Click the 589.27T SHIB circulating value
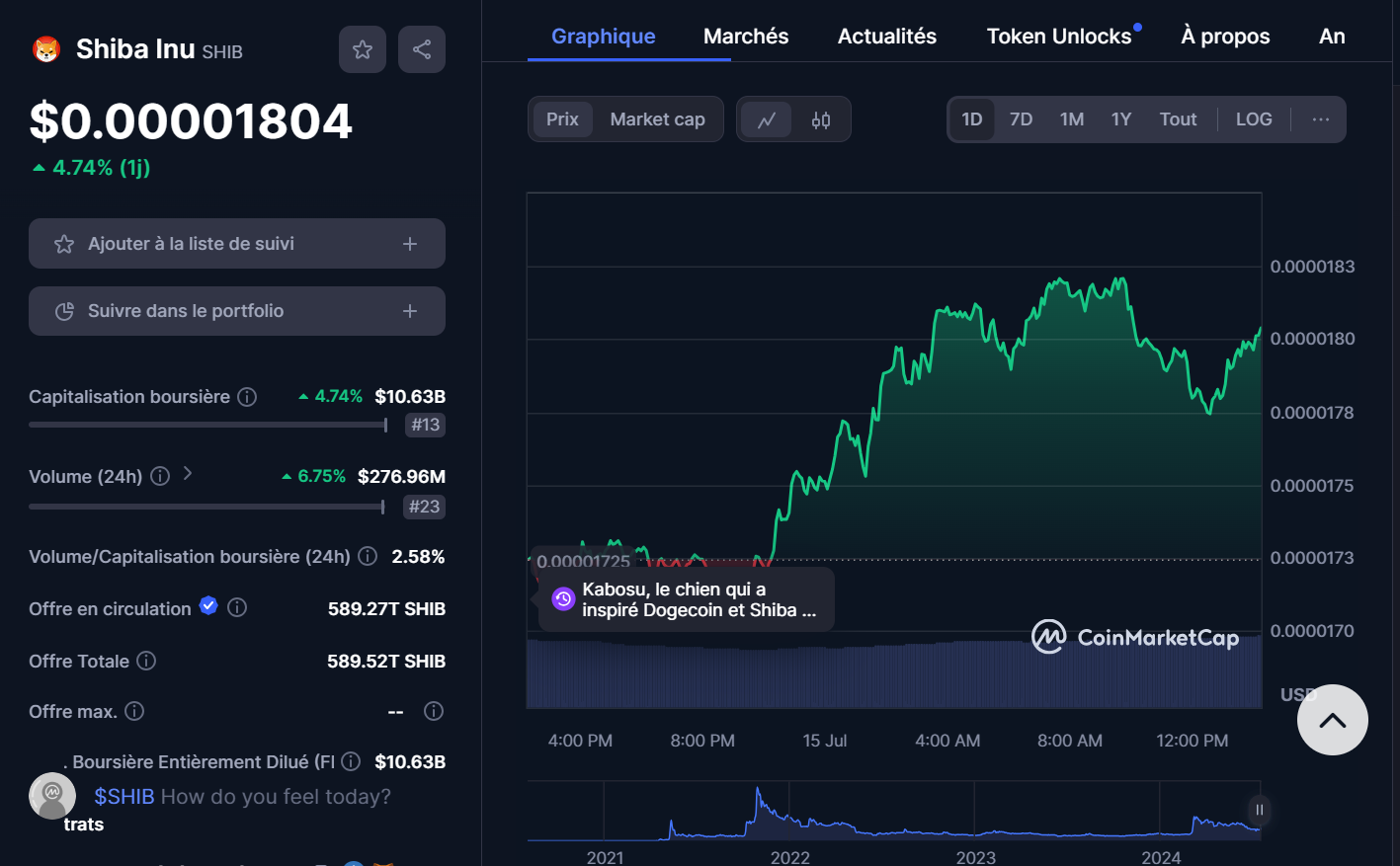Viewport: 1400px width, 866px height. point(386,609)
